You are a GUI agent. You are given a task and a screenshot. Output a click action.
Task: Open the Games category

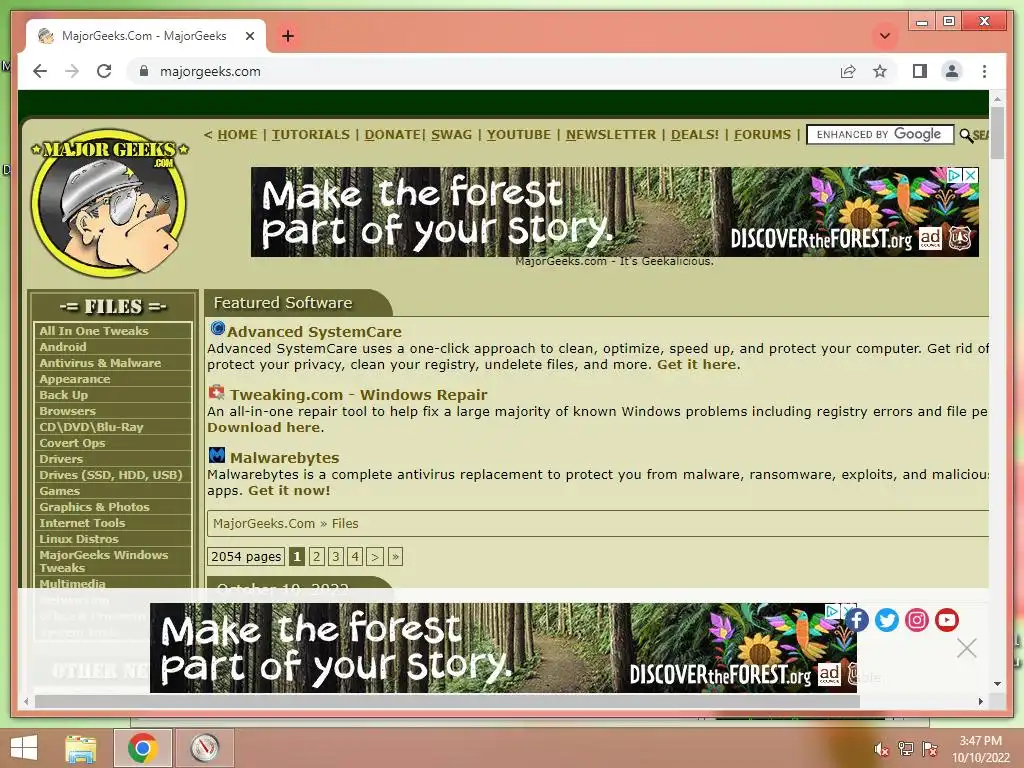(x=59, y=491)
